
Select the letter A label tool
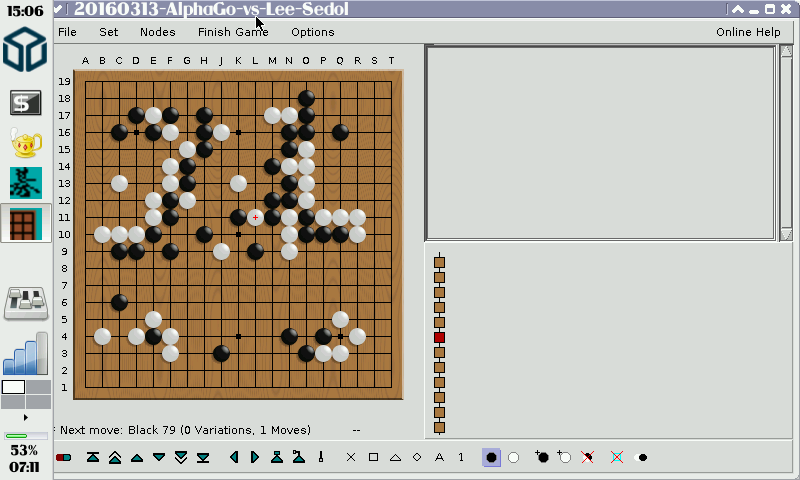point(439,458)
